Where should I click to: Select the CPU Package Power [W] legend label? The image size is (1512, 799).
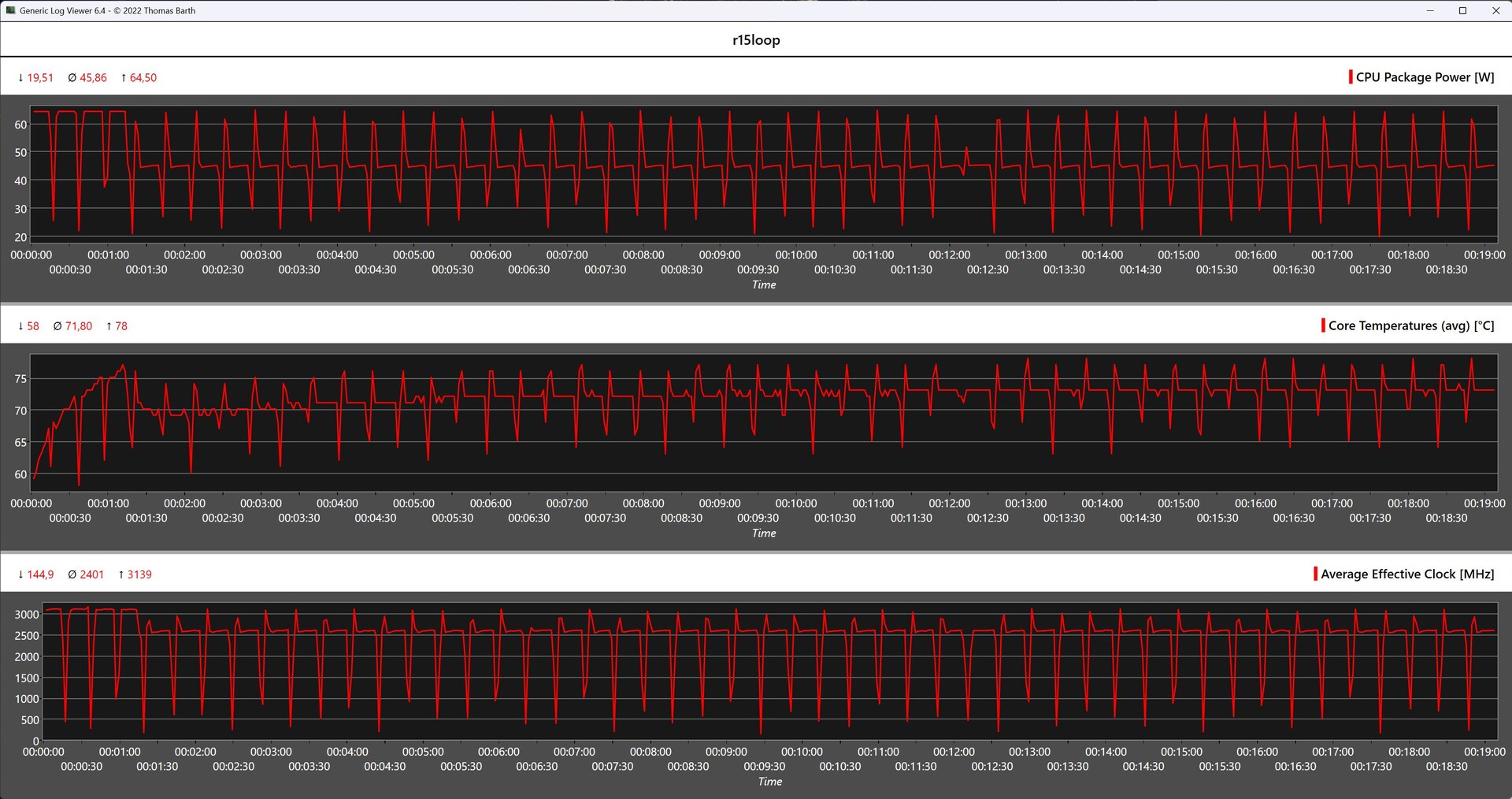pyautogui.click(x=1425, y=77)
